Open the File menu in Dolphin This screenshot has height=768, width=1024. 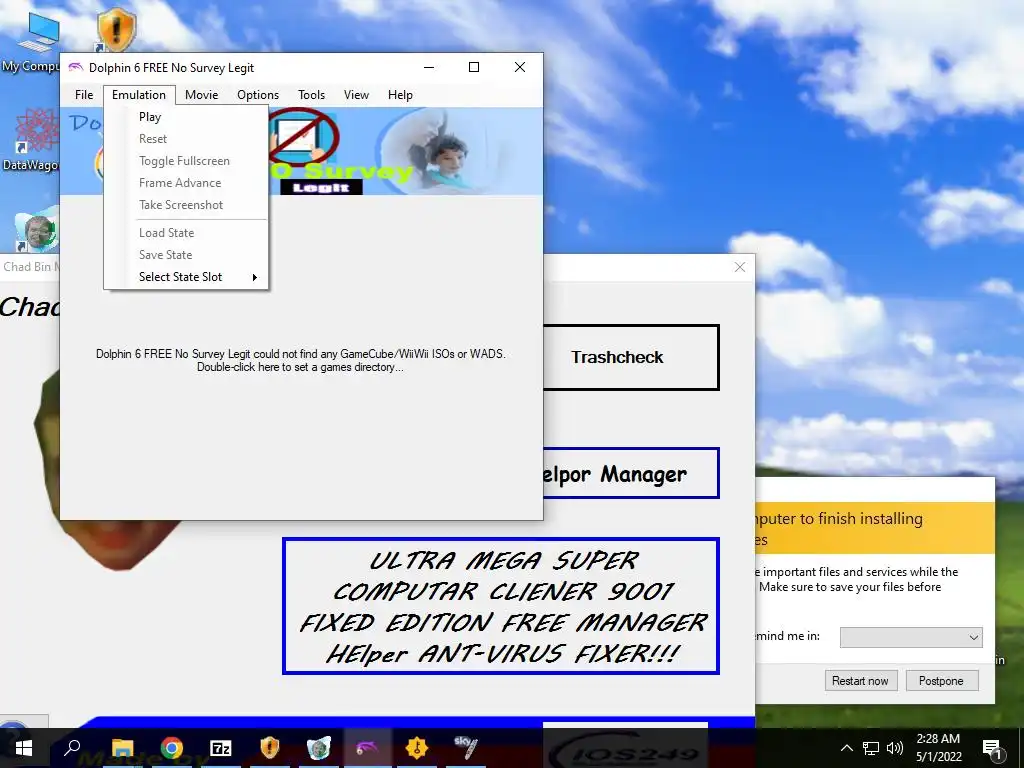click(84, 95)
